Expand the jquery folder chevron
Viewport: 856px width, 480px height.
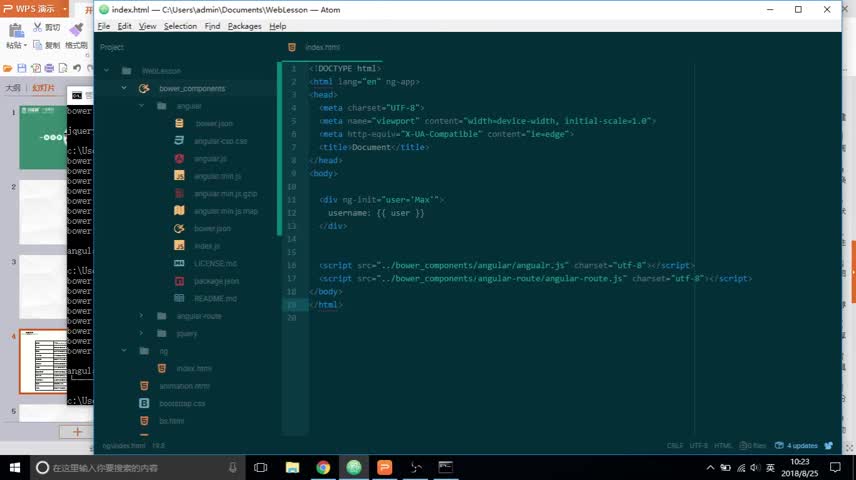pyautogui.click(x=141, y=333)
